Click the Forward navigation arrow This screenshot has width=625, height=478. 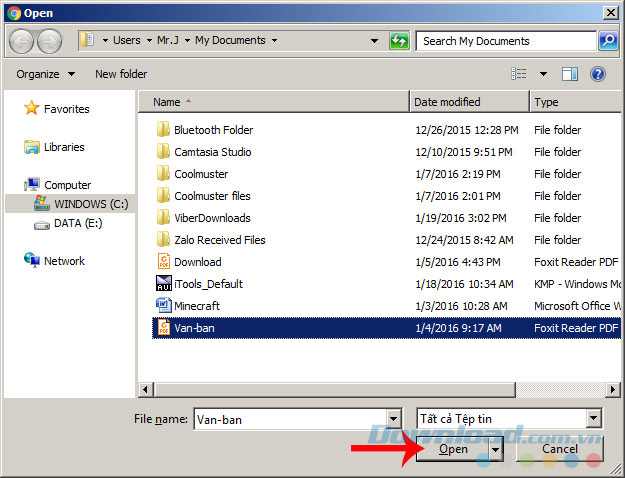coord(49,41)
